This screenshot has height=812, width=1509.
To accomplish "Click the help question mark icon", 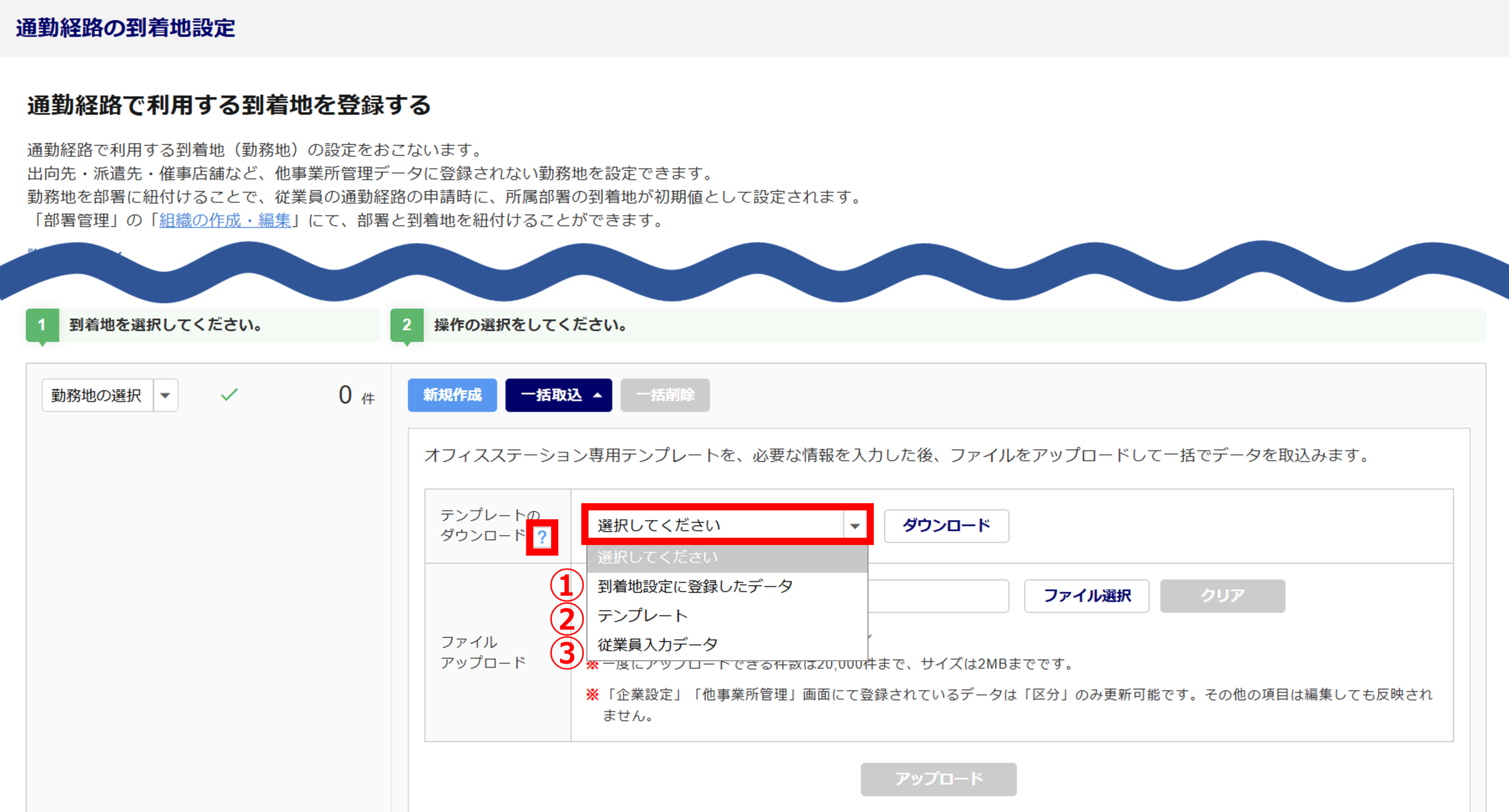I will tap(542, 537).
